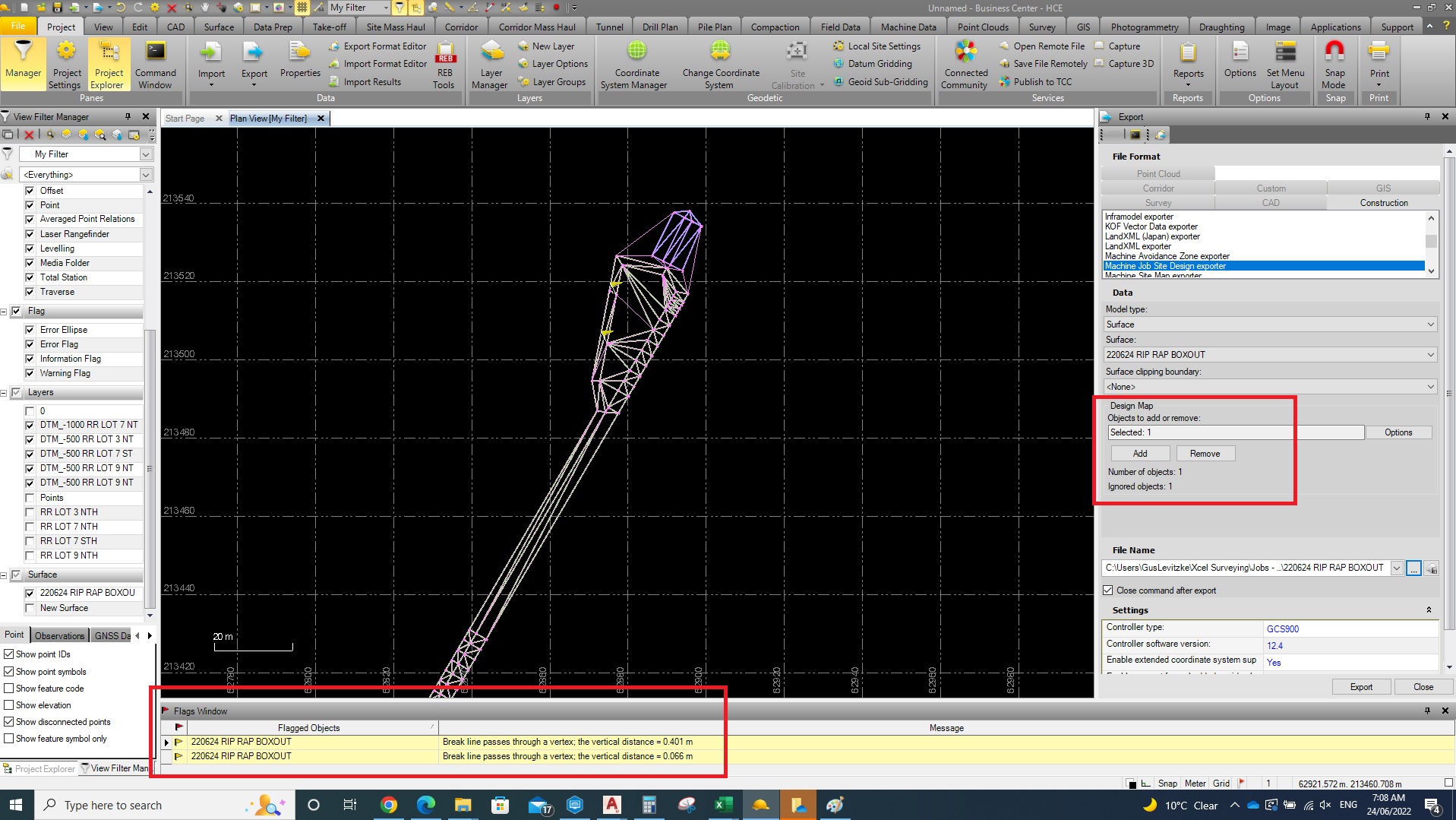Click the Remove button in Design Map
The image size is (1456, 820).
click(x=1205, y=454)
